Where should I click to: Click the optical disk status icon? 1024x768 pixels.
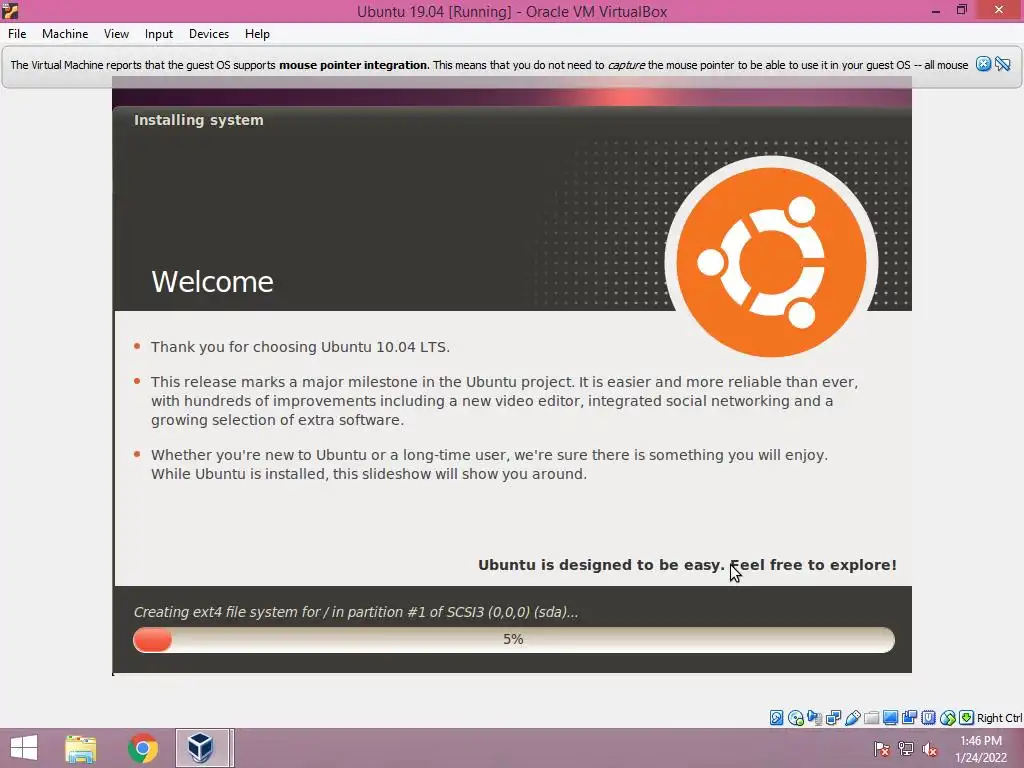pyautogui.click(x=795, y=718)
